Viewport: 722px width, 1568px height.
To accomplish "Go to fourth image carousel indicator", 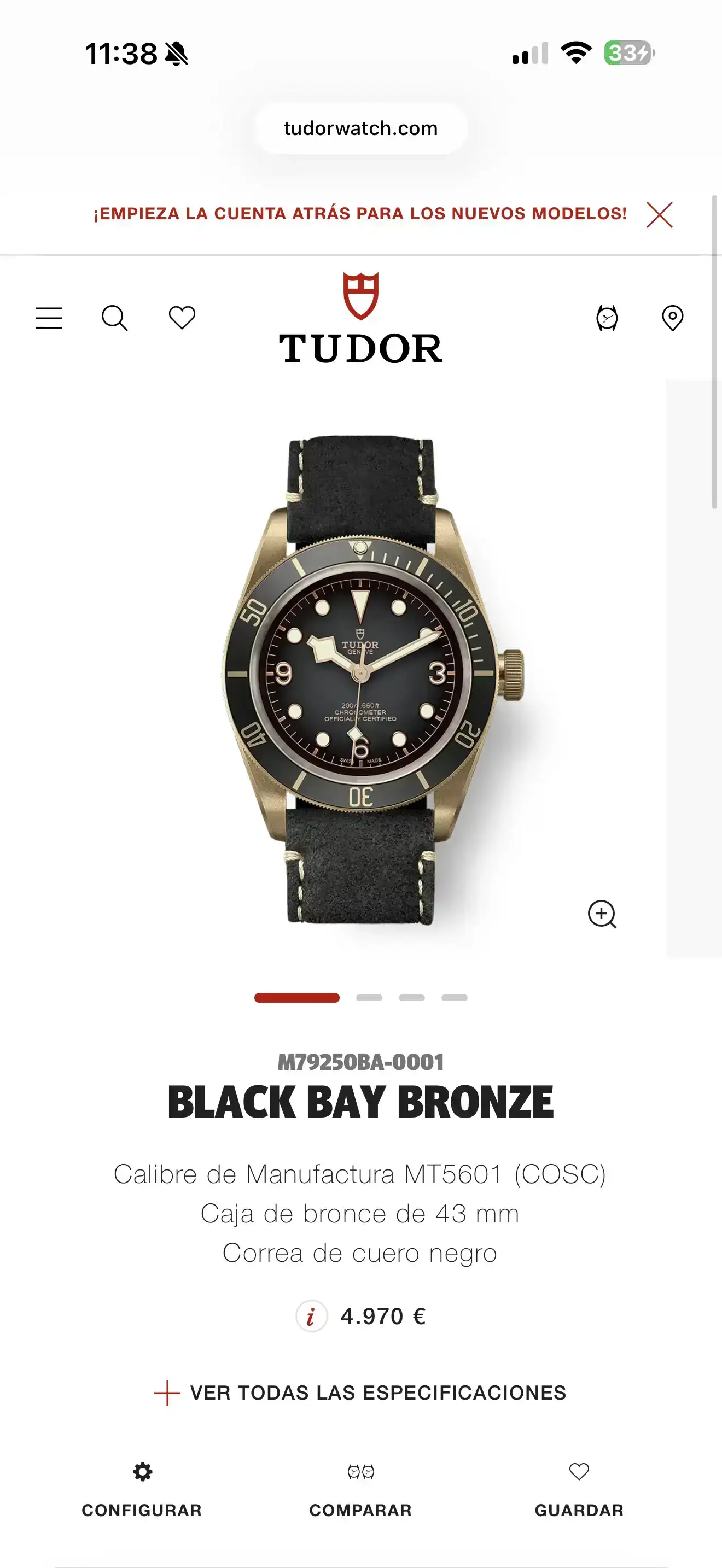I will [x=454, y=998].
